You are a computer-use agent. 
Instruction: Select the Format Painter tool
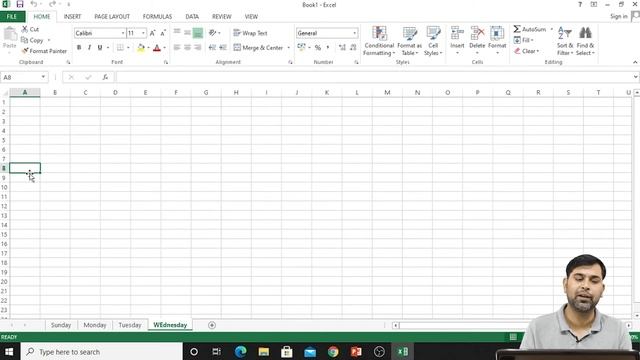pos(44,51)
